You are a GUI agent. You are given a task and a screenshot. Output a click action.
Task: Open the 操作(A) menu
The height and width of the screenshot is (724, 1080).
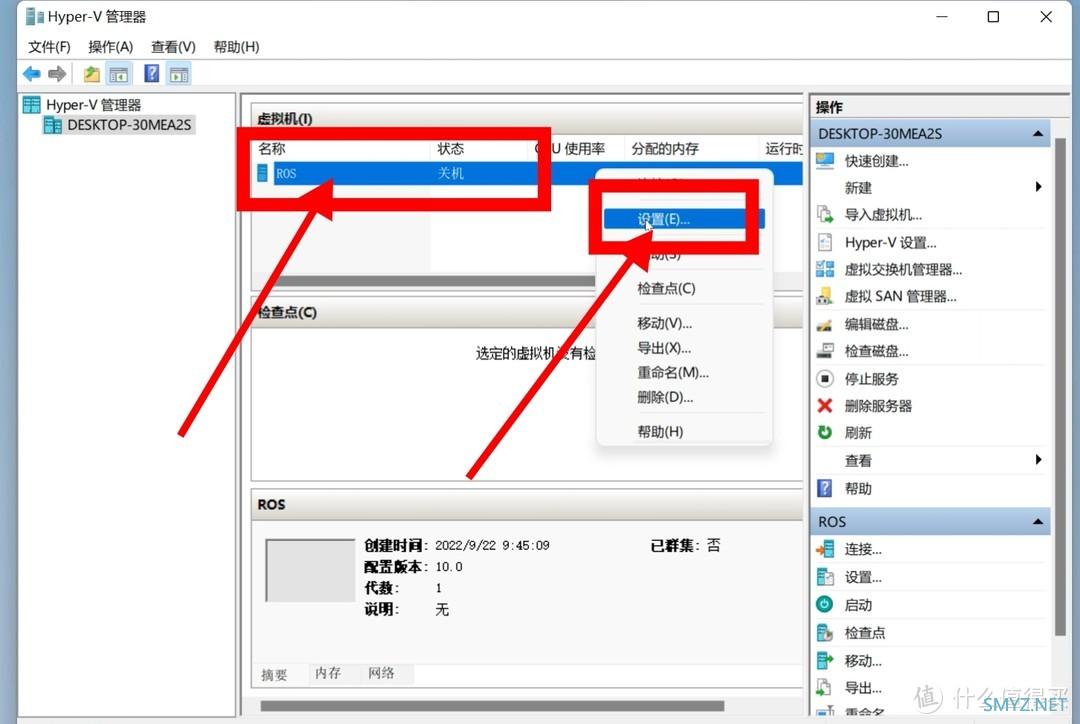(110, 47)
